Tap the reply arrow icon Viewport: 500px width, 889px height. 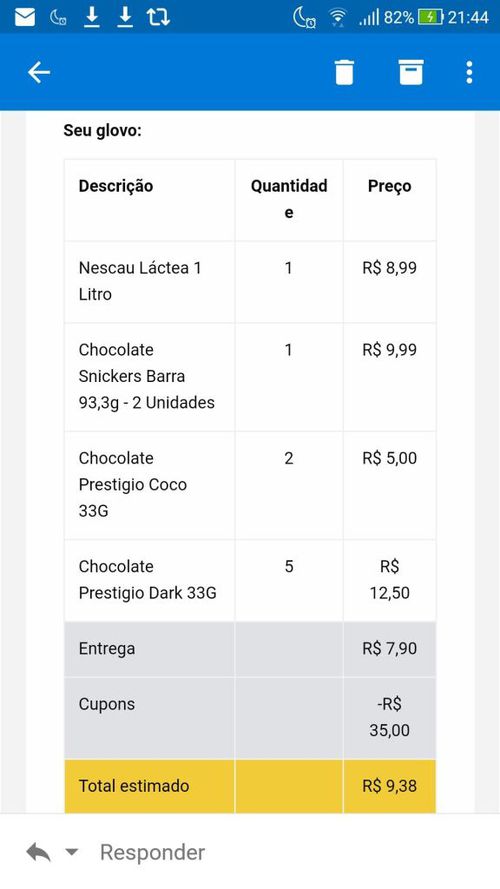point(38,852)
